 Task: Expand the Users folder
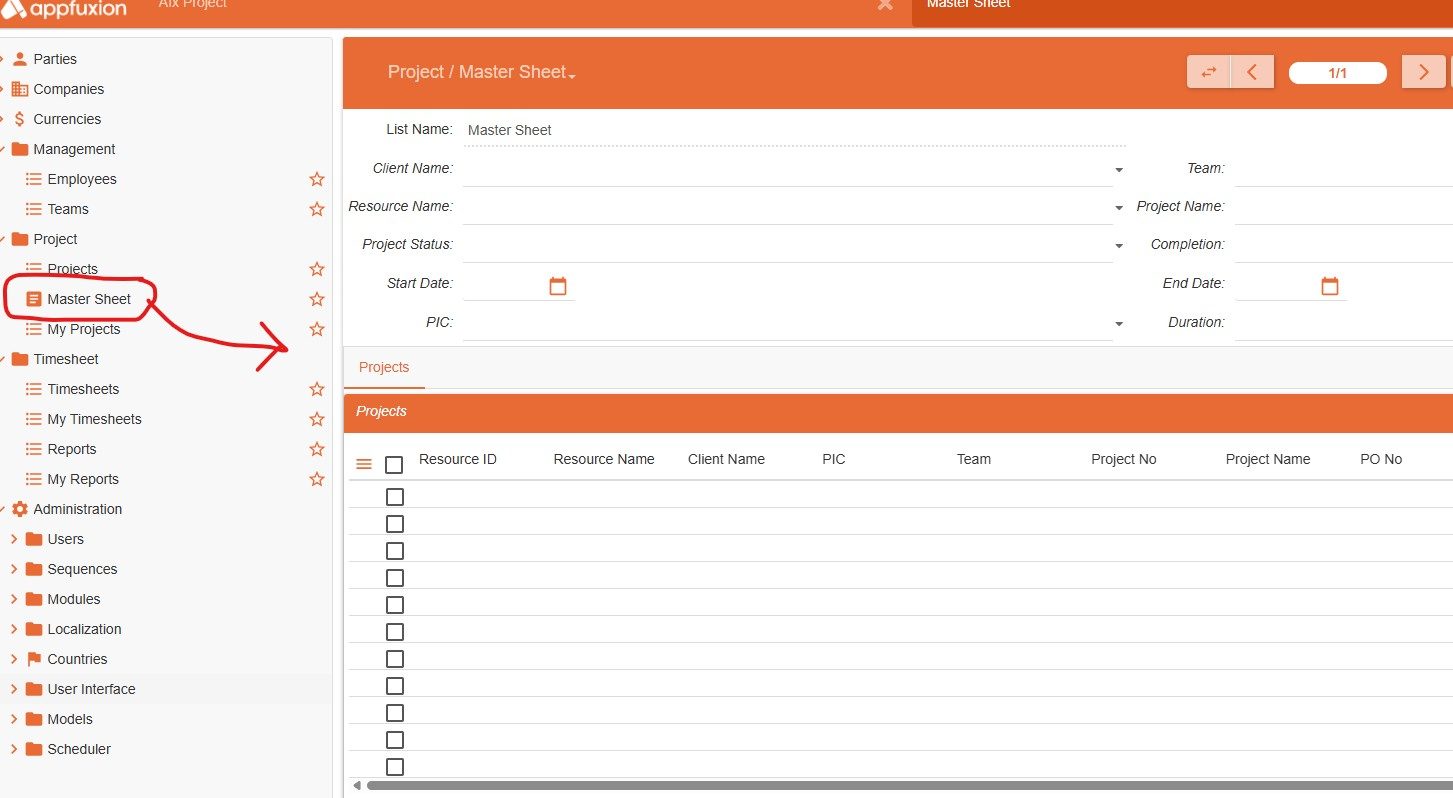14,539
